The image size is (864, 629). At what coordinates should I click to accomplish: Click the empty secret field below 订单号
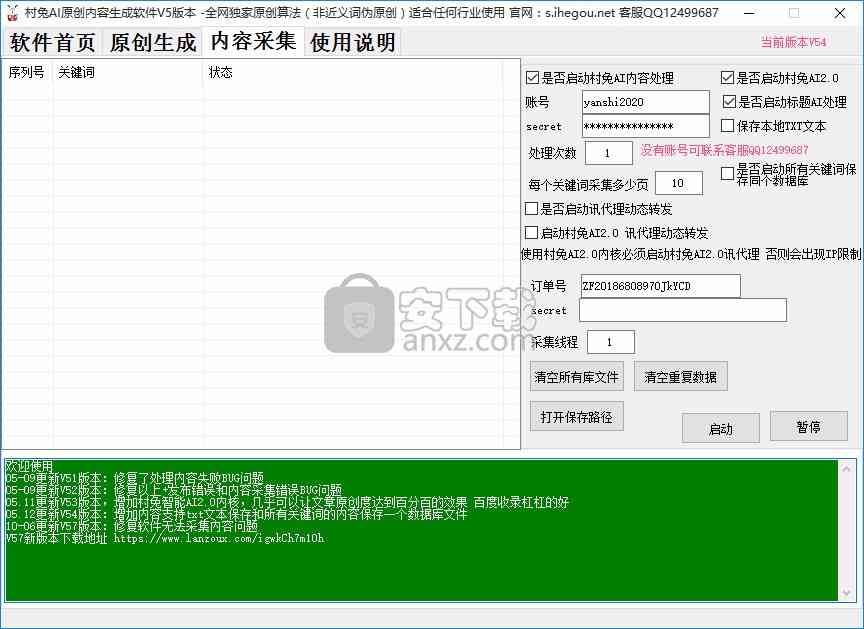[x=683, y=310]
